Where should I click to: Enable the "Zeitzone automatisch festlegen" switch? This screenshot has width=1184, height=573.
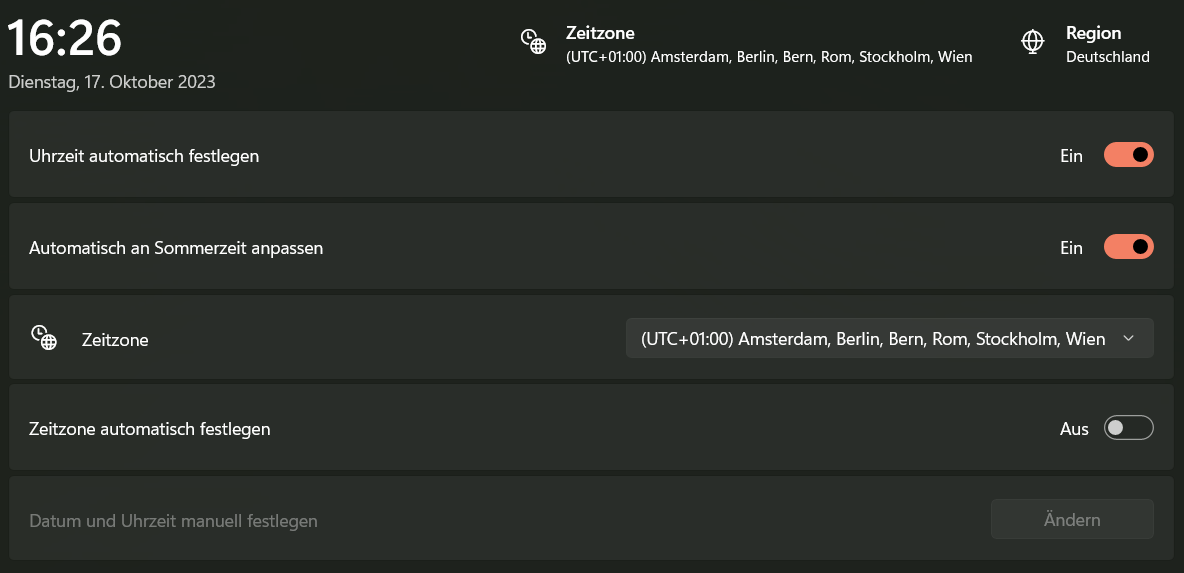click(1128, 428)
